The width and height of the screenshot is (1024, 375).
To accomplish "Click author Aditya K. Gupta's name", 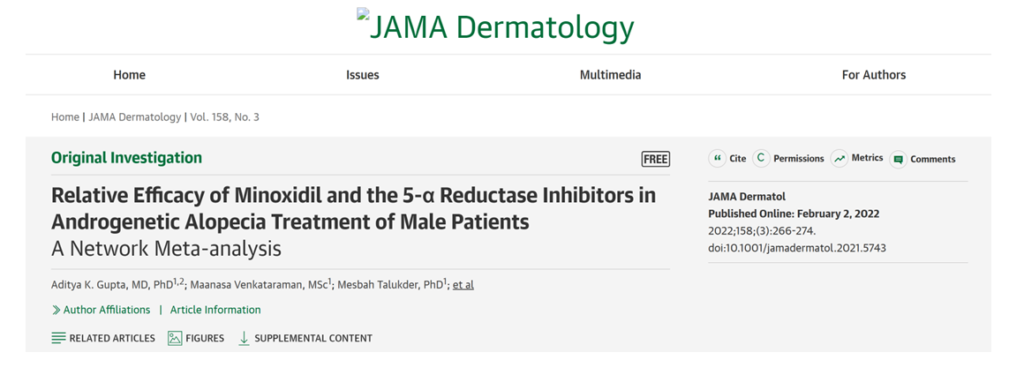I will [x=112, y=285].
